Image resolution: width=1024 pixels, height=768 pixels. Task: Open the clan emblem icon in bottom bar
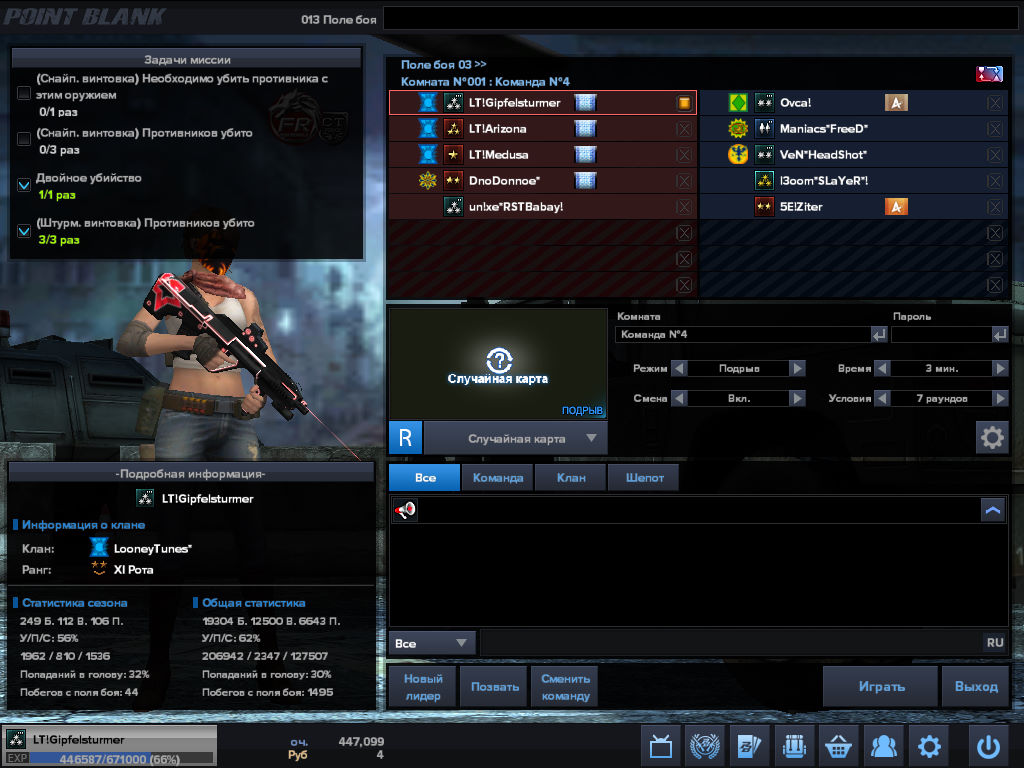point(705,746)
